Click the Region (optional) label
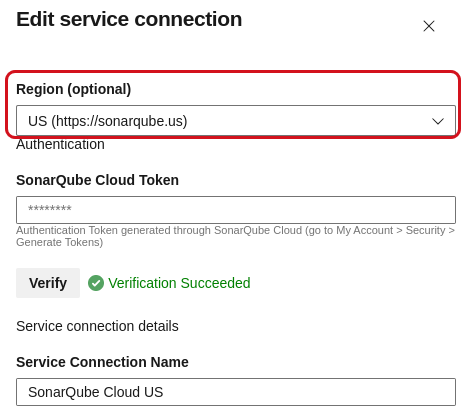472x420 pixels. 74,89
